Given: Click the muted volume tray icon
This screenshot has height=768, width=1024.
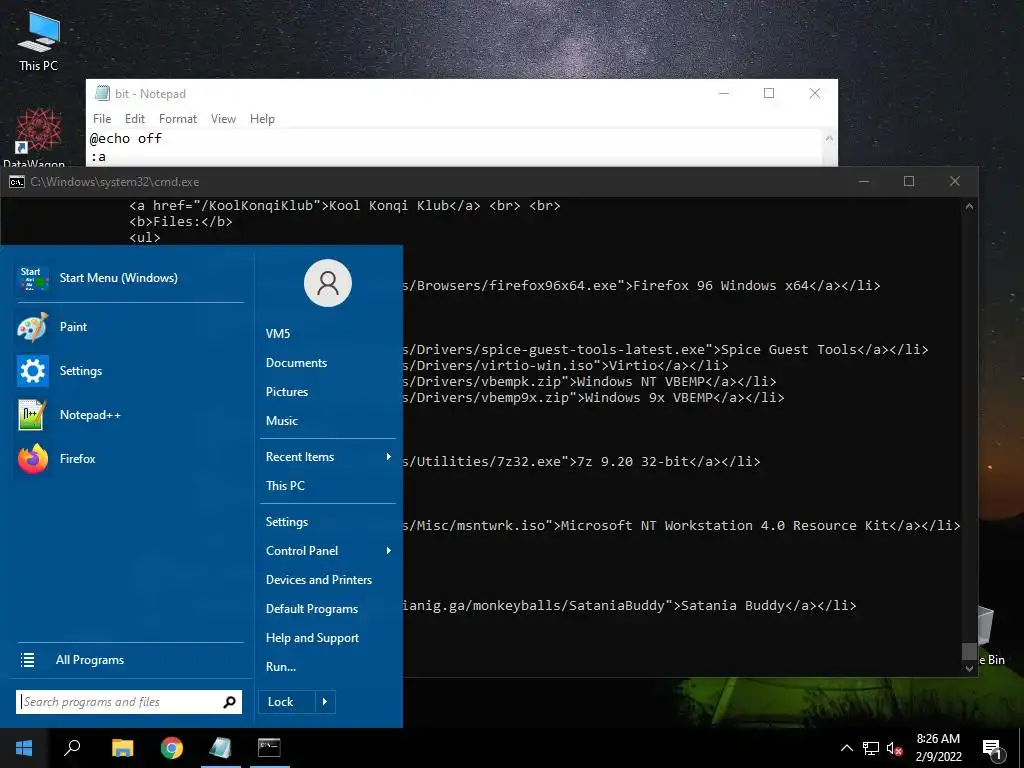Looking at the screenshot, I should (895, 748).
